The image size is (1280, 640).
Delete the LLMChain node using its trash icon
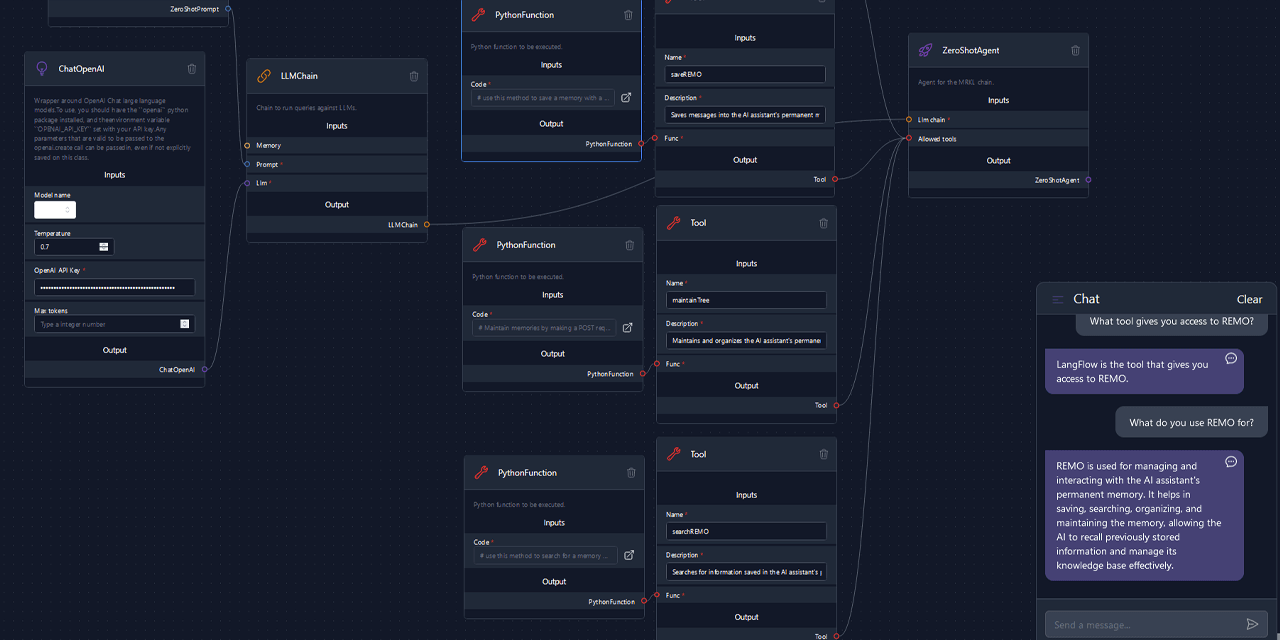click(413, 75)
